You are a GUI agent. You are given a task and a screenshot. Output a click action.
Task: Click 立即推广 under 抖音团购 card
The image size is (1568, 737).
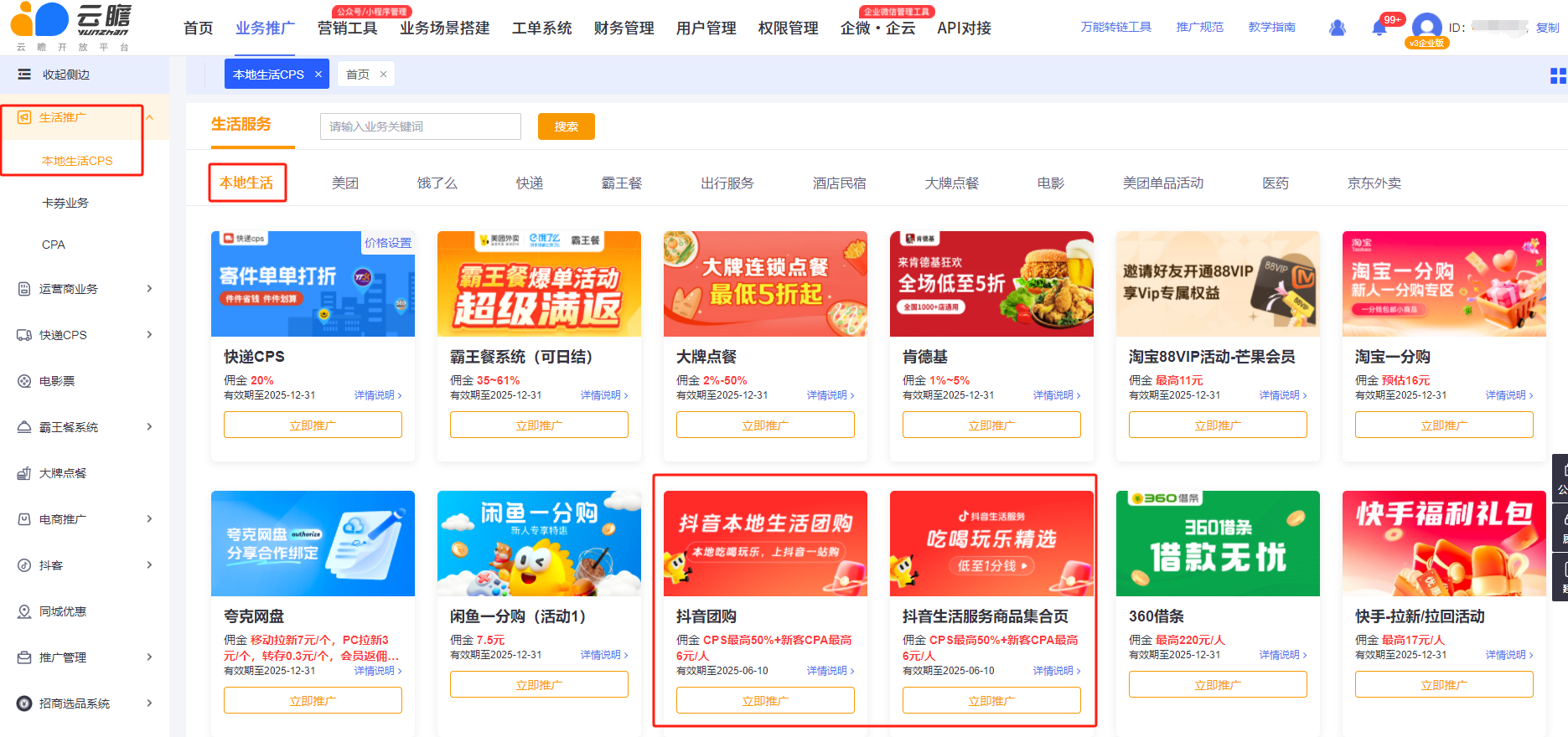[x=765, y=701]
